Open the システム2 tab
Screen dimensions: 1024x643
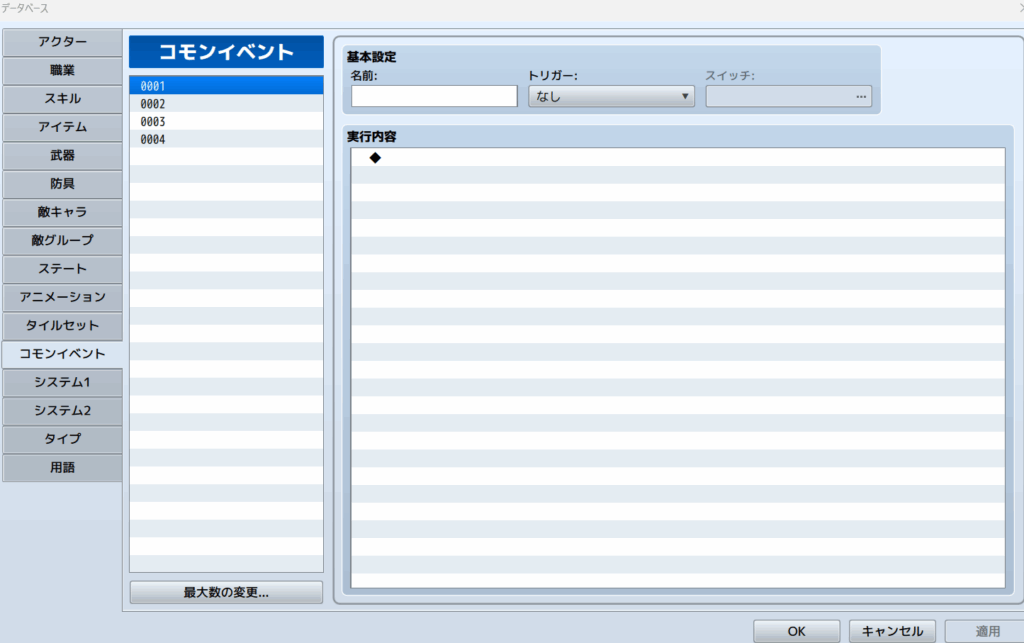[x=62, y=411]
